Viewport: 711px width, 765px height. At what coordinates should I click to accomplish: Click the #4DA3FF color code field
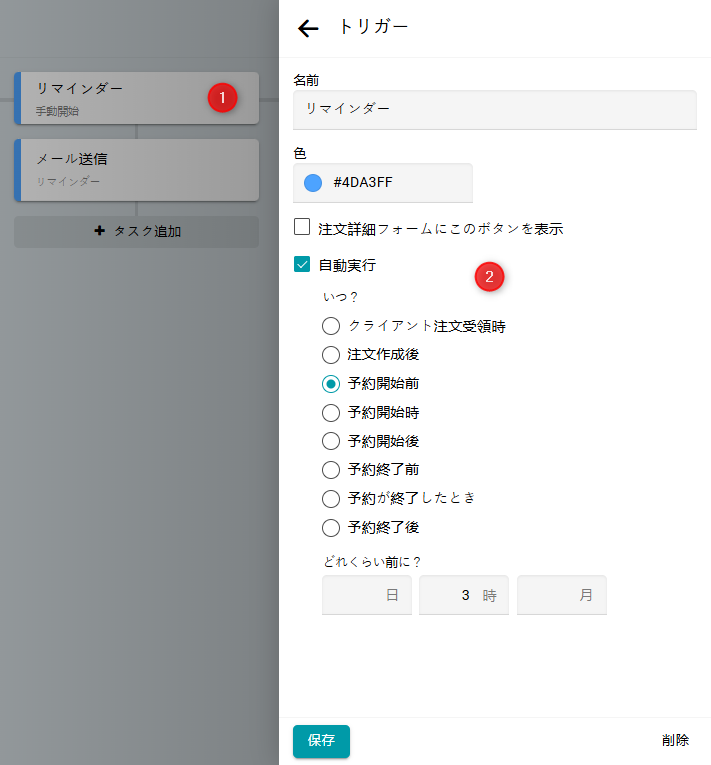click(383, 183)
